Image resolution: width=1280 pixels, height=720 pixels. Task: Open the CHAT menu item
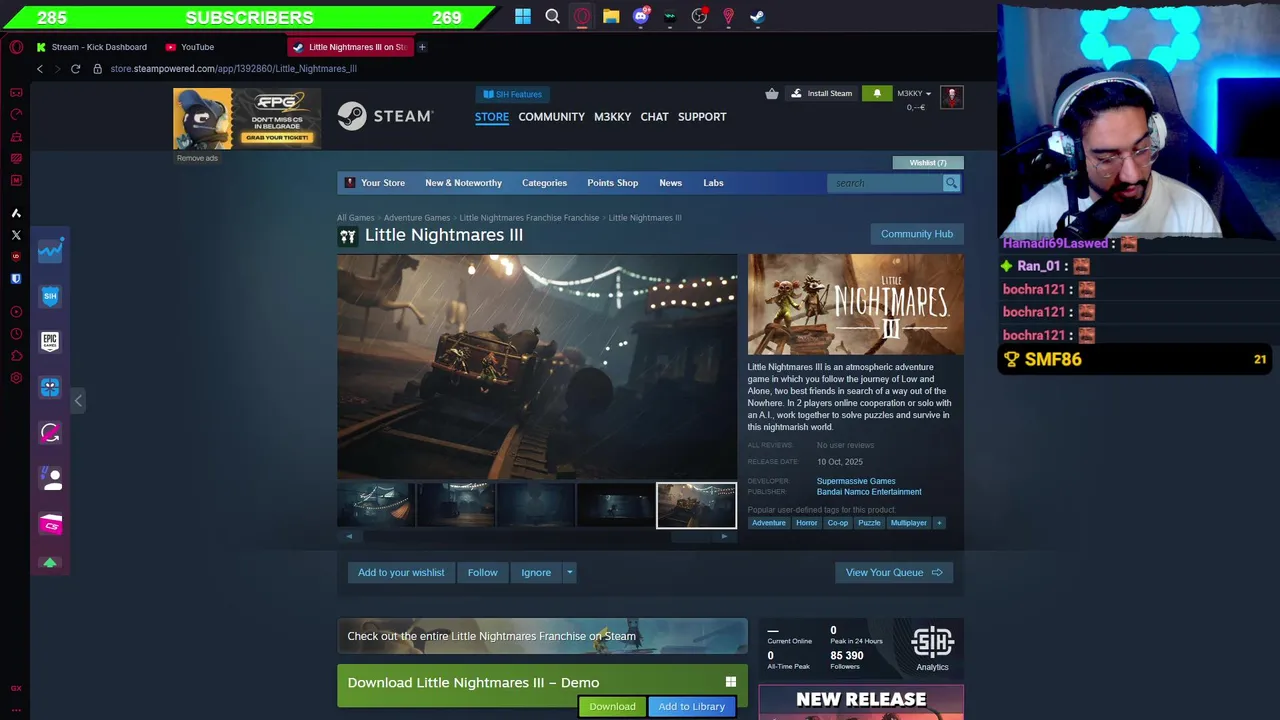654,117
